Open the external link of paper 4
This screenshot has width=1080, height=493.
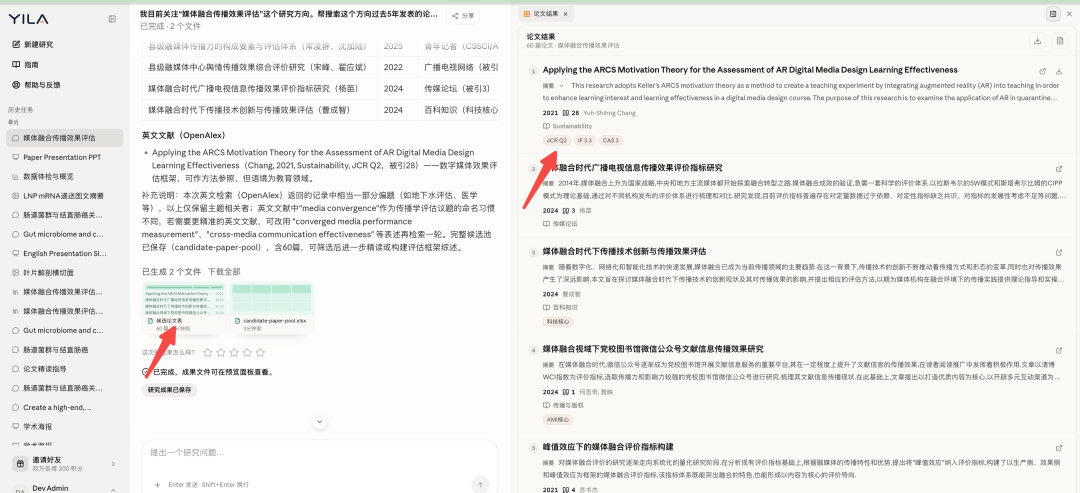click(x=1059, y=350)
